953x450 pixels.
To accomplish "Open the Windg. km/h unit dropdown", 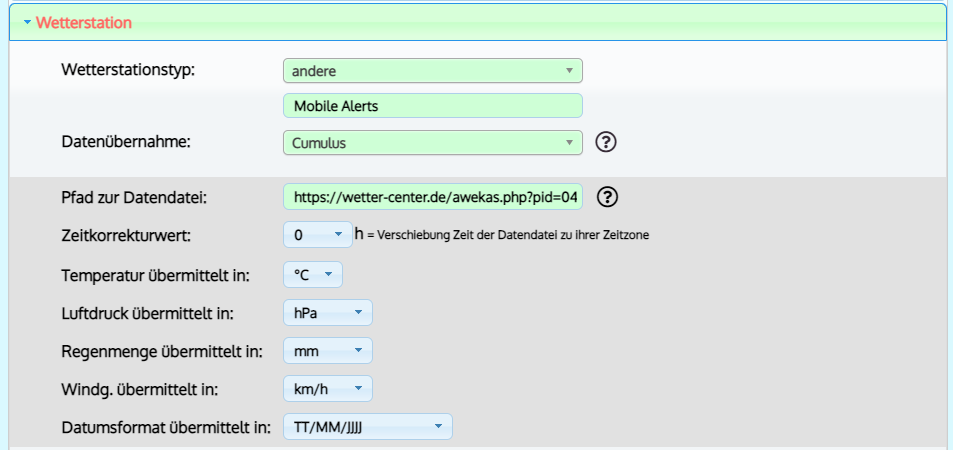I will click(x=328, y=389).
